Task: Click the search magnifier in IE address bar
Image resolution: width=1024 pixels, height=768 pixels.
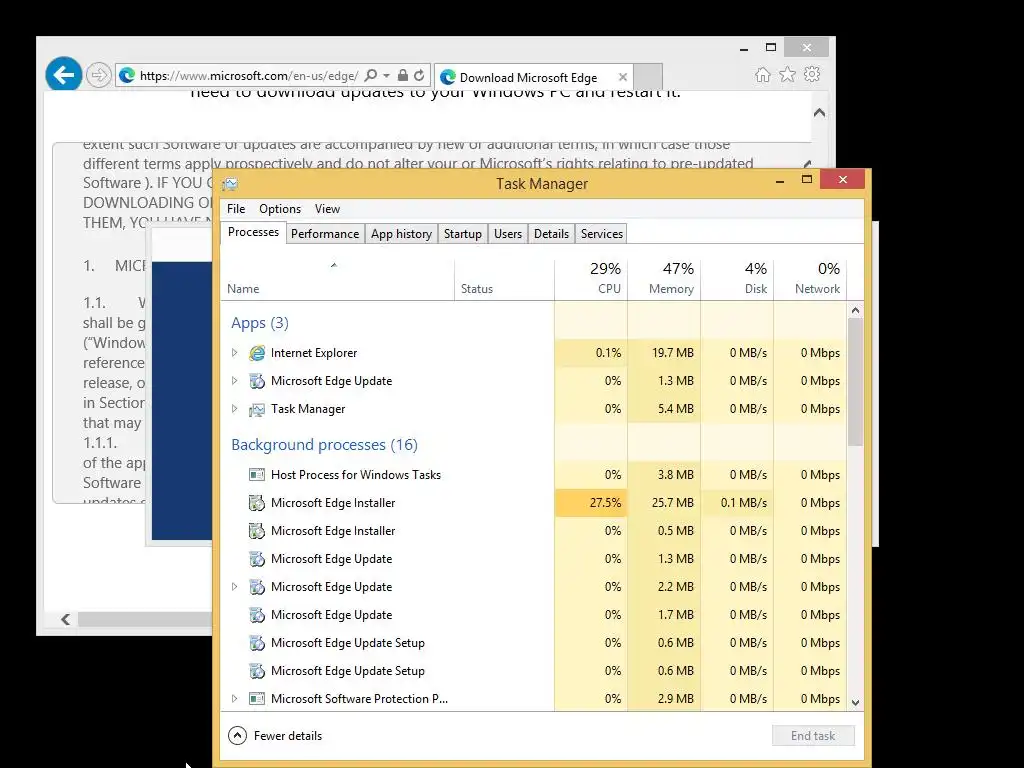Action: point(370,76)
